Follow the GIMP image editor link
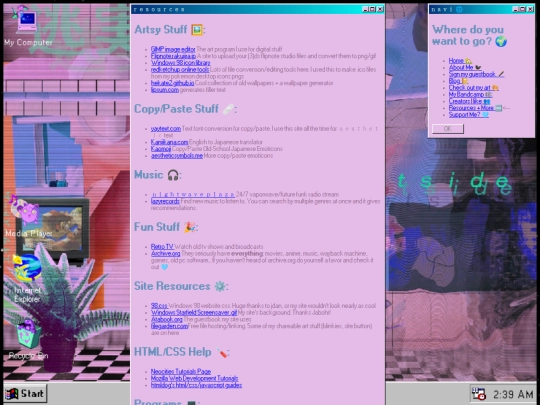540x405 pixels. coord(173,49)
